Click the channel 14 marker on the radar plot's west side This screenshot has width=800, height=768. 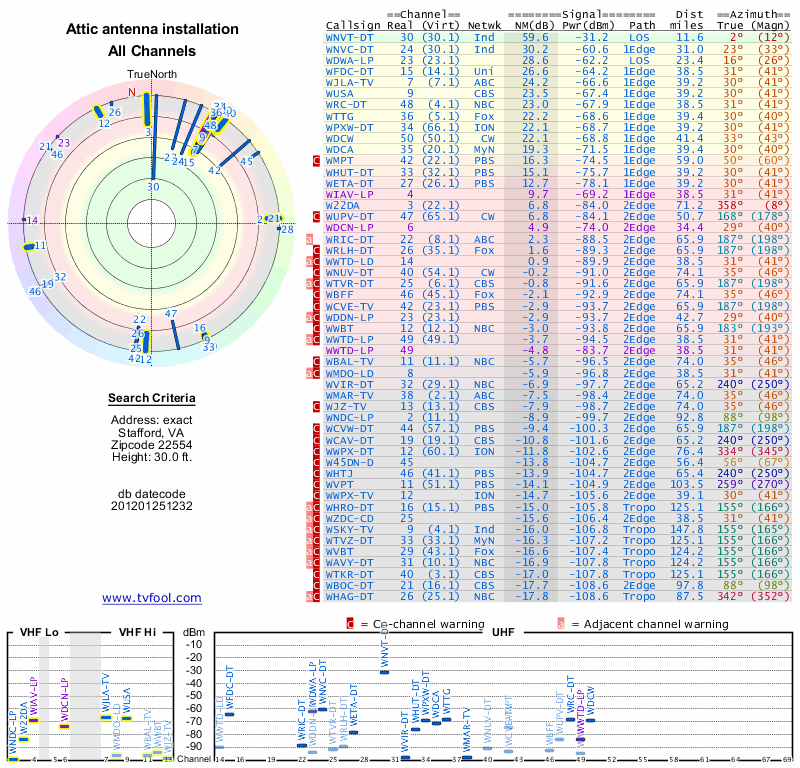coord(32,220)
